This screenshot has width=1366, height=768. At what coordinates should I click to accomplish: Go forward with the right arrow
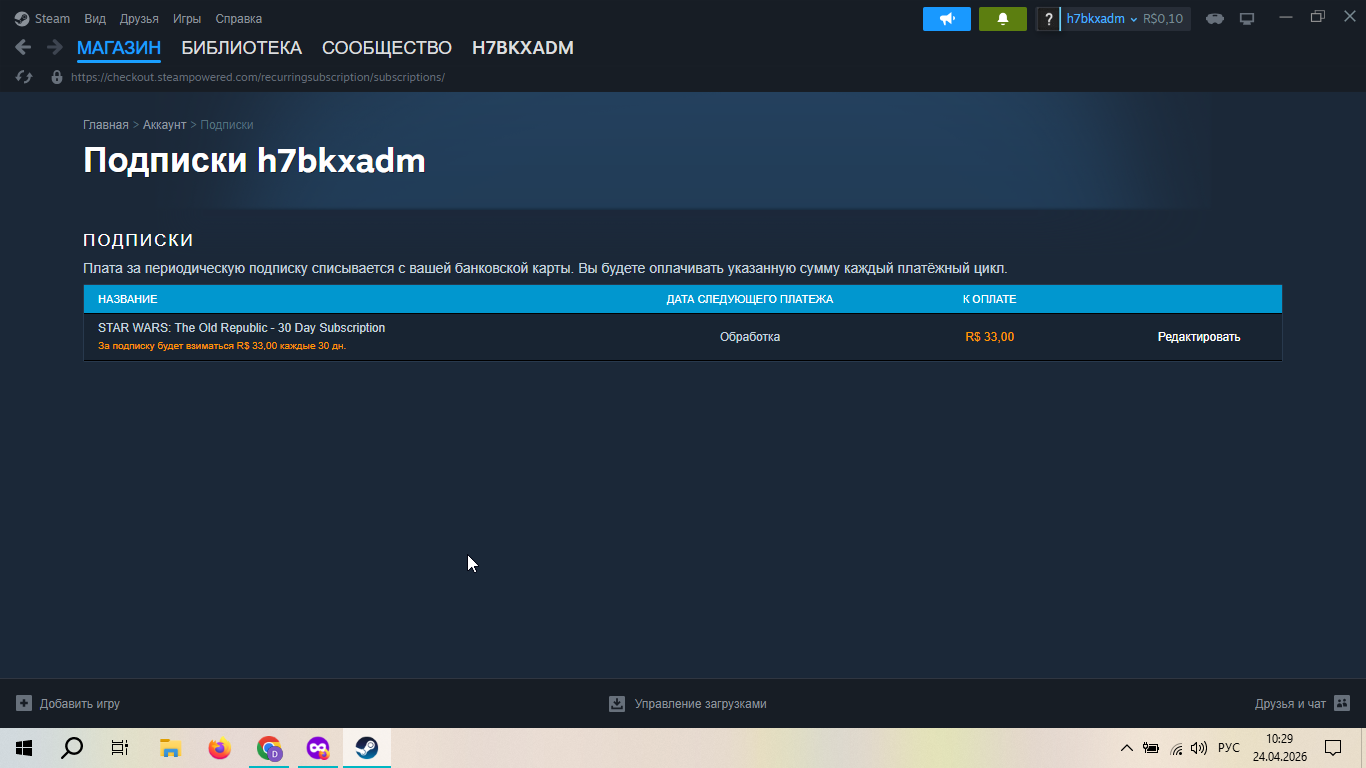(54, 47)
